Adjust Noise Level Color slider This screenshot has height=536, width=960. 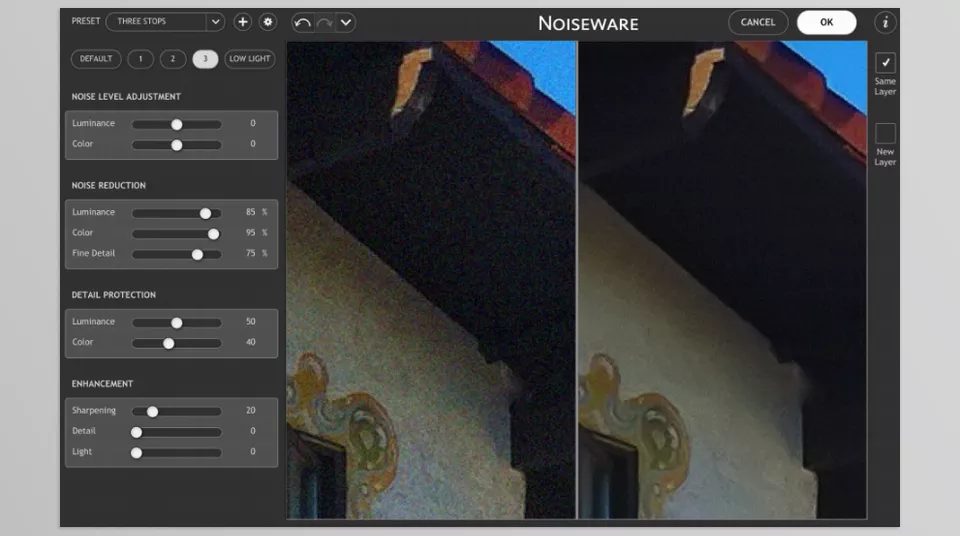click(x=177, y=145)
